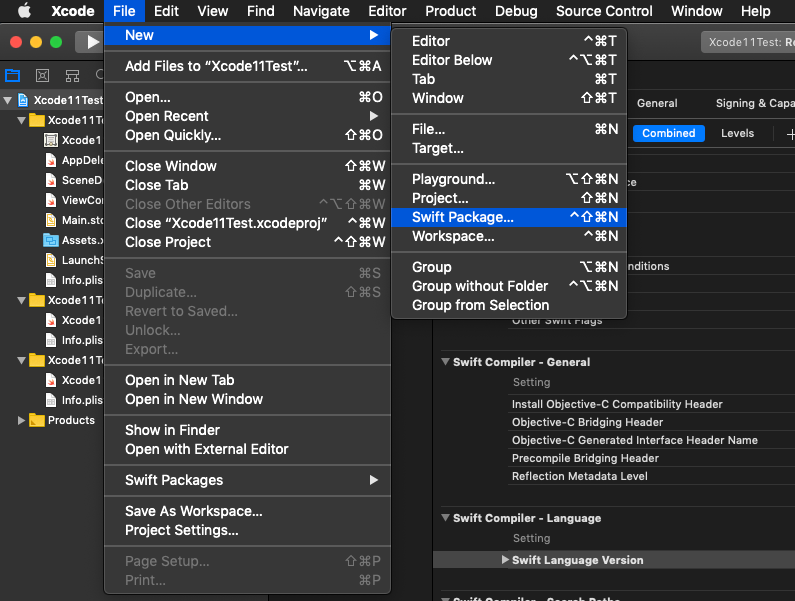This screenshot has width=795, height=601.
Task: Open the Apple menu
Action: click(x=24, y=11)
